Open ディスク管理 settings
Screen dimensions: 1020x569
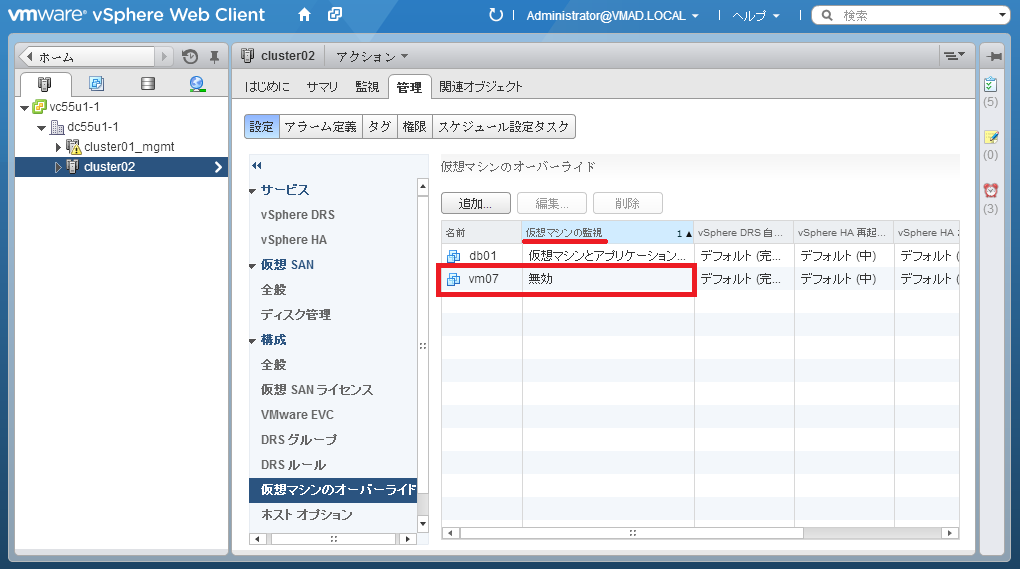point(296,315)
